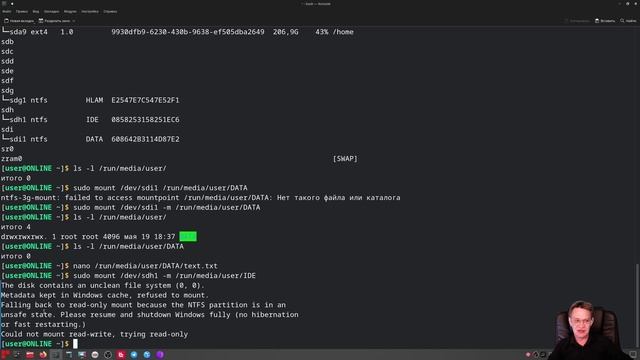Click the 'Falling back to read-only mount' line

click(143, 305)
